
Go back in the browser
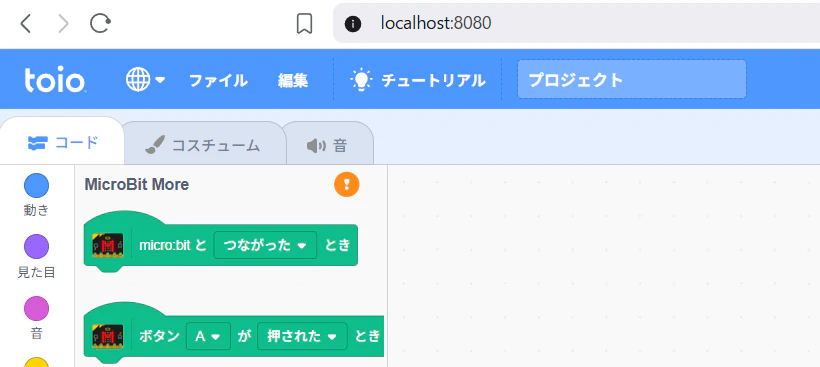click(25, 24)
